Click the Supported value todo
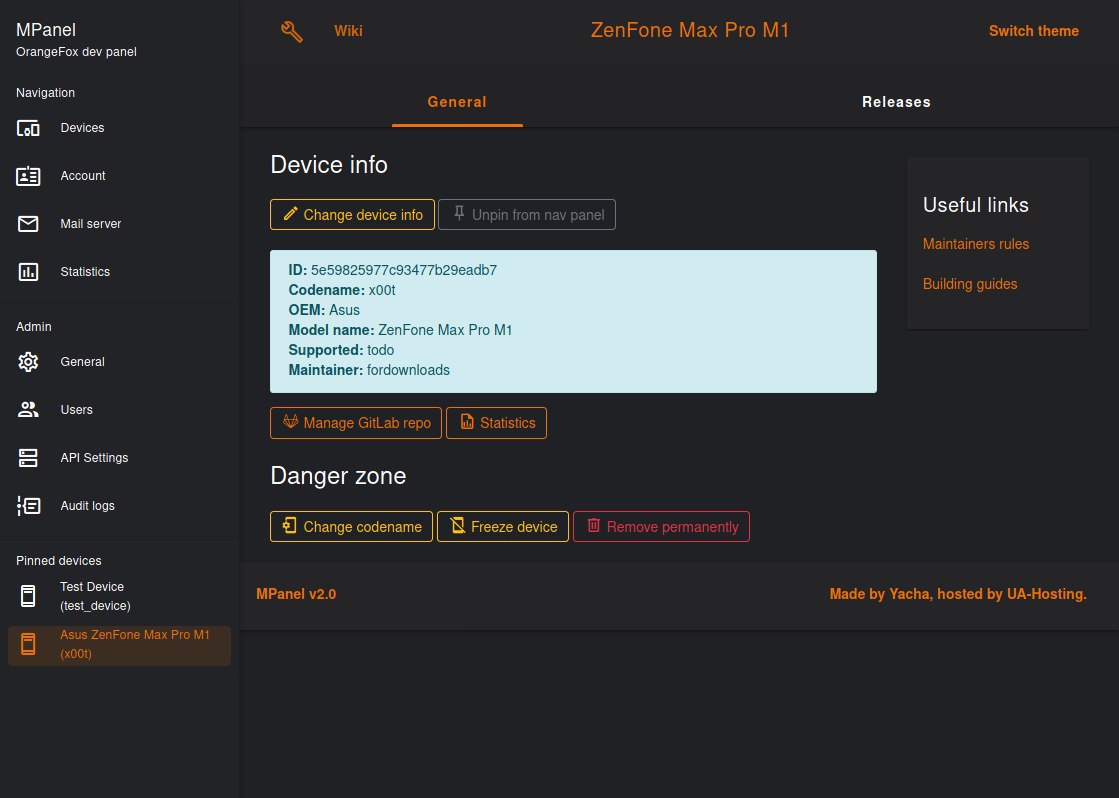1119x798 pixels. click(x=380, y=350)
